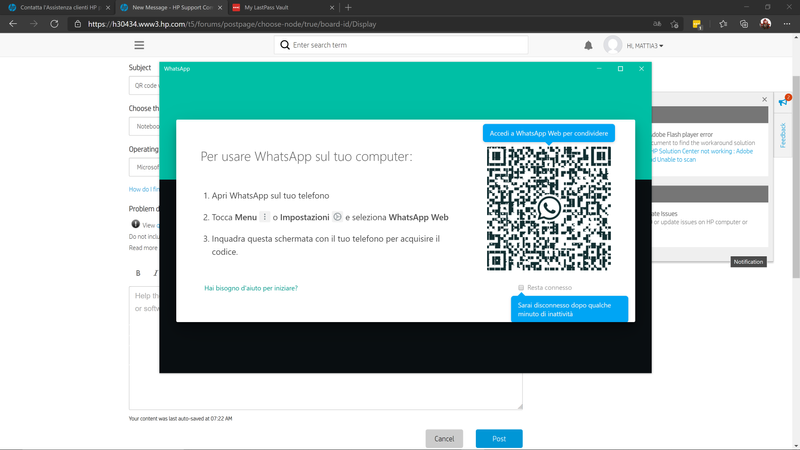Image resolution: width=800 pixels, height=450 pixels.
Task: Open the yellow extension icon in toolbar
Action: [x=697, y=24]
